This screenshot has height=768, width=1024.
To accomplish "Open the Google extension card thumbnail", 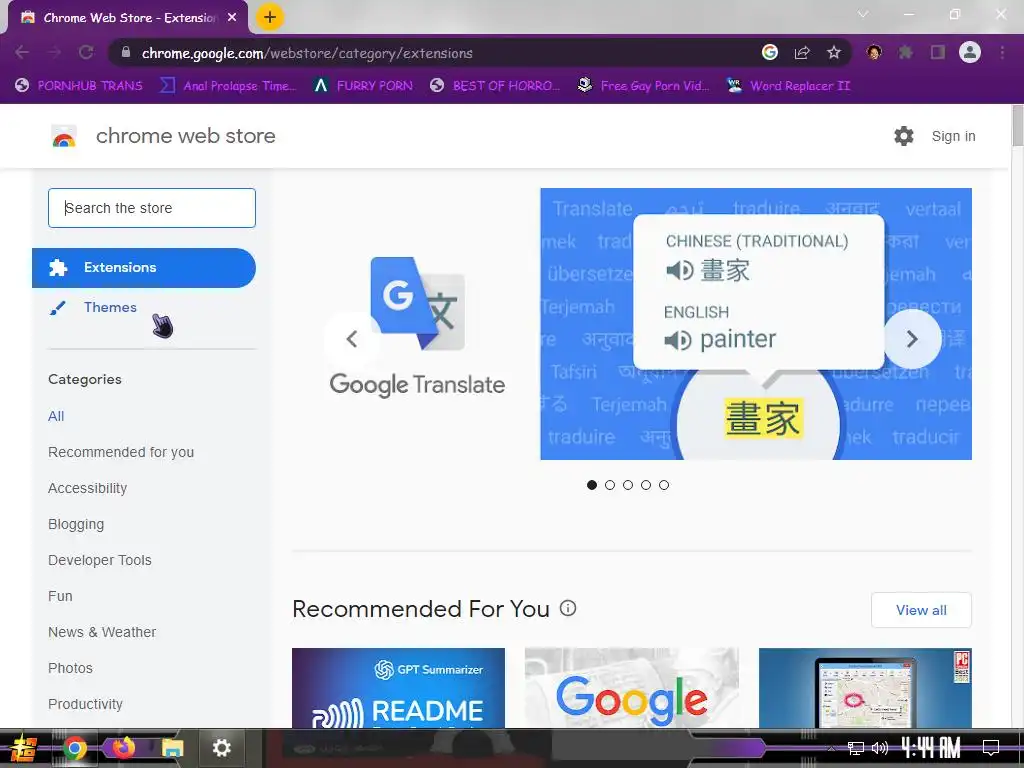I will click(x=632, y=688).
